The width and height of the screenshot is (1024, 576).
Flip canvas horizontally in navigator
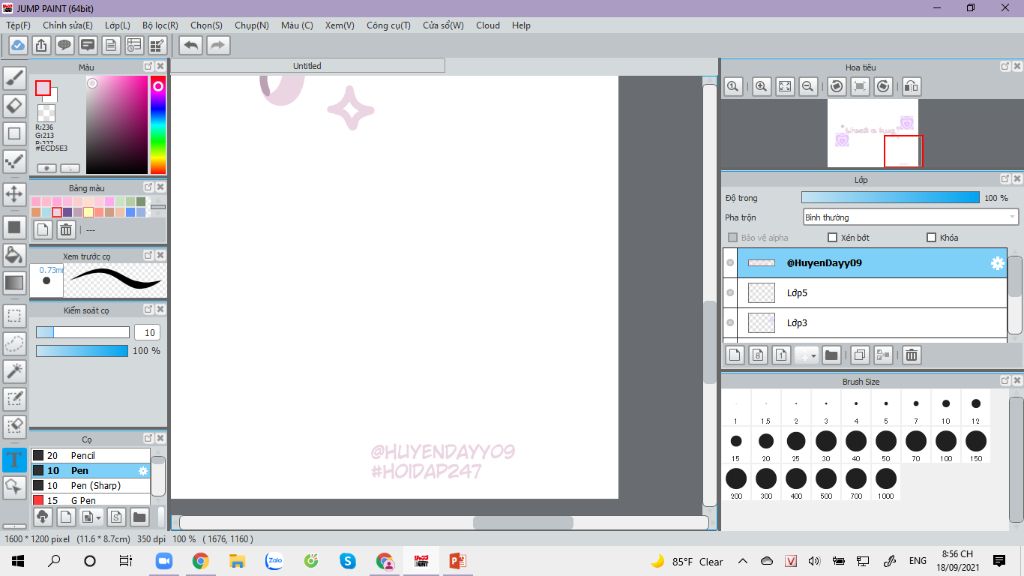tap(912, 86)
